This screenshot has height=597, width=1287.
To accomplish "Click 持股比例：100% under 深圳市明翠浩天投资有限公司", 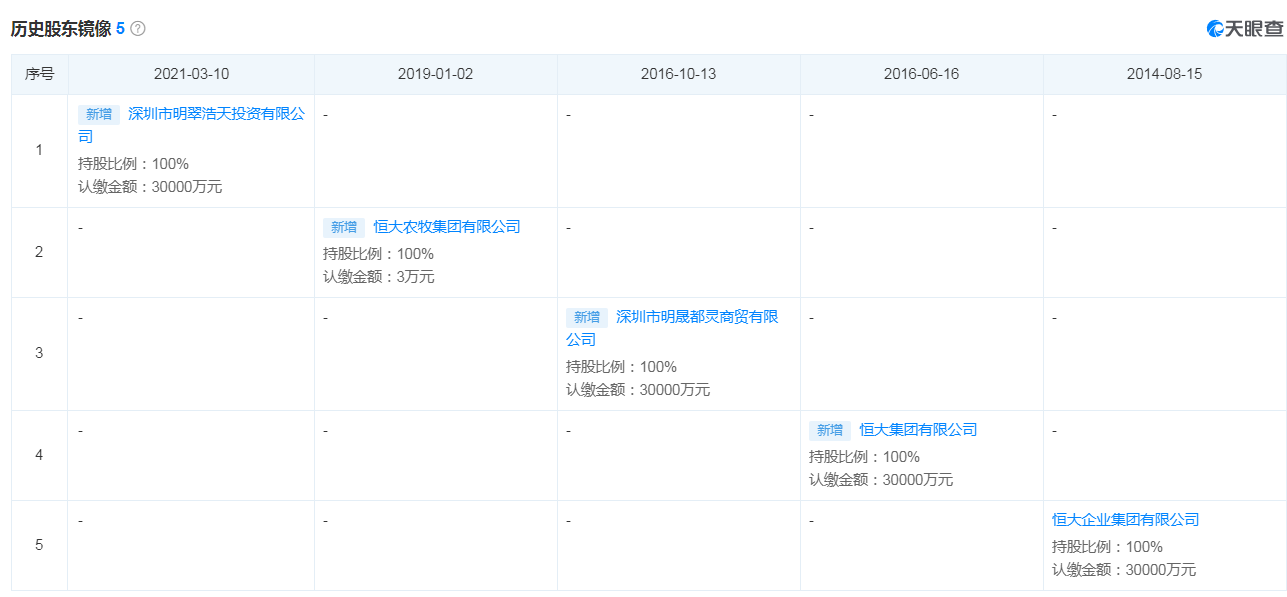I will [133, 164].
